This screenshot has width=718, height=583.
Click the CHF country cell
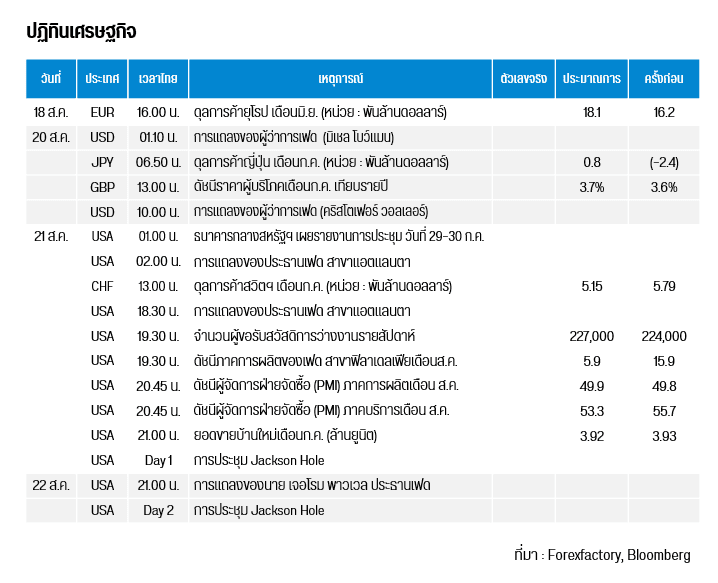102,286
